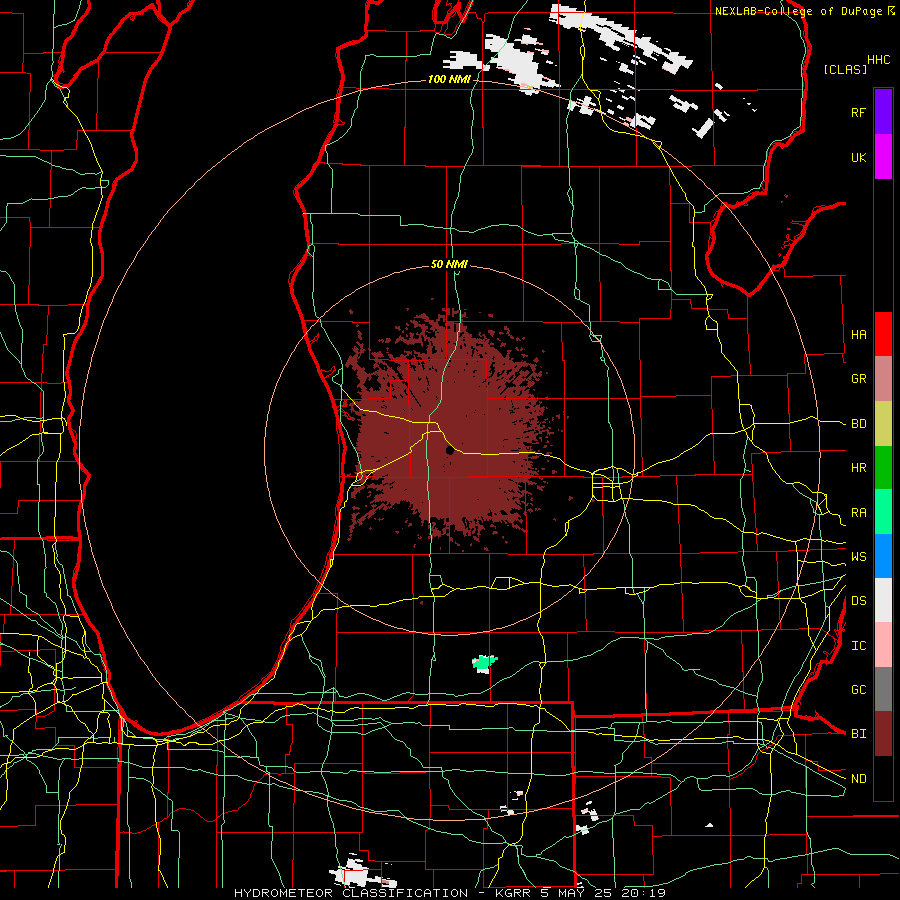Screen dimensions: 900x900
Task: Select the dusty pink GR legend swatch
Action: (883, 379)
